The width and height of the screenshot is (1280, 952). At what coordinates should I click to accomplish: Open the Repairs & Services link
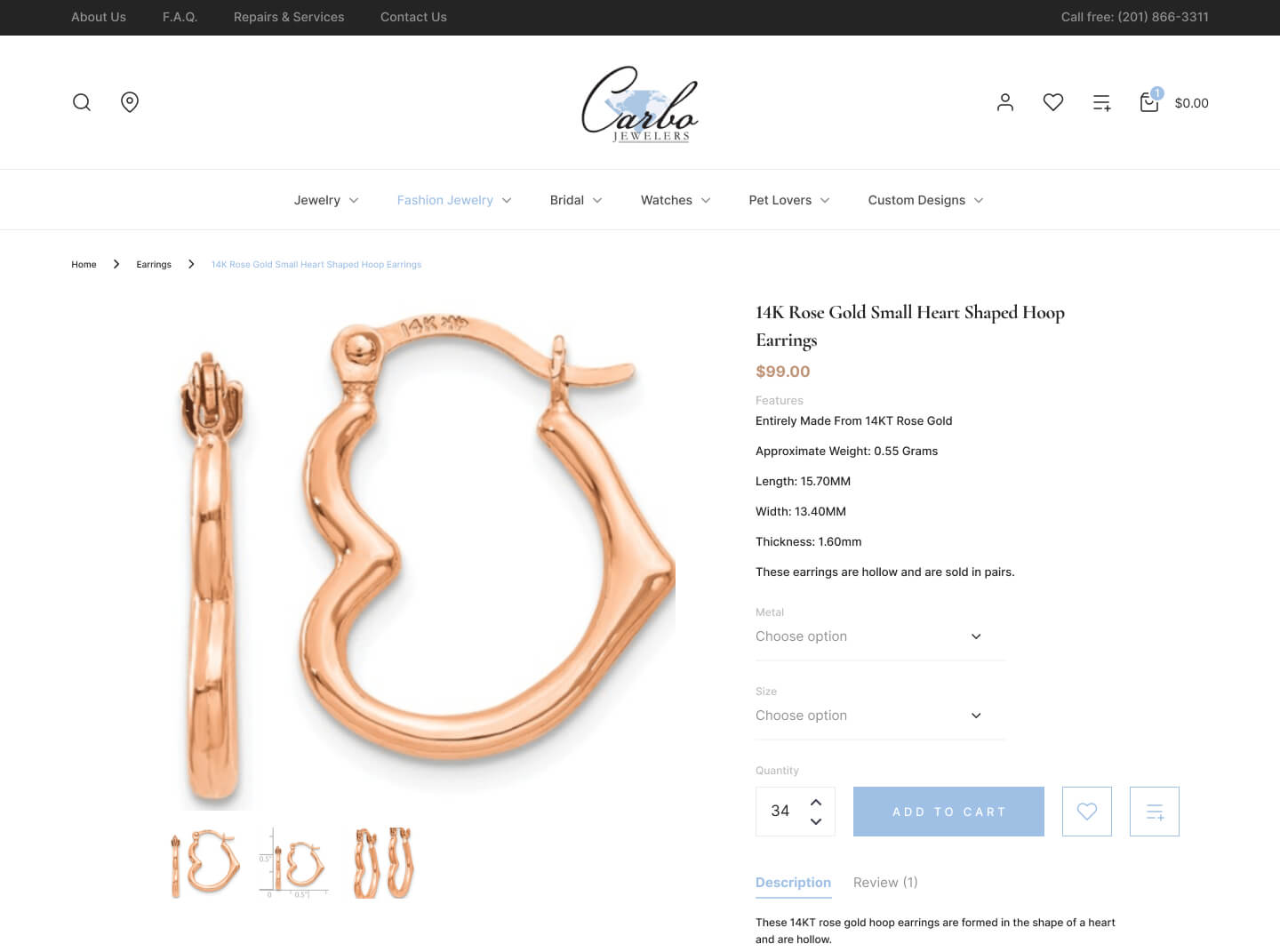(289, 17)
